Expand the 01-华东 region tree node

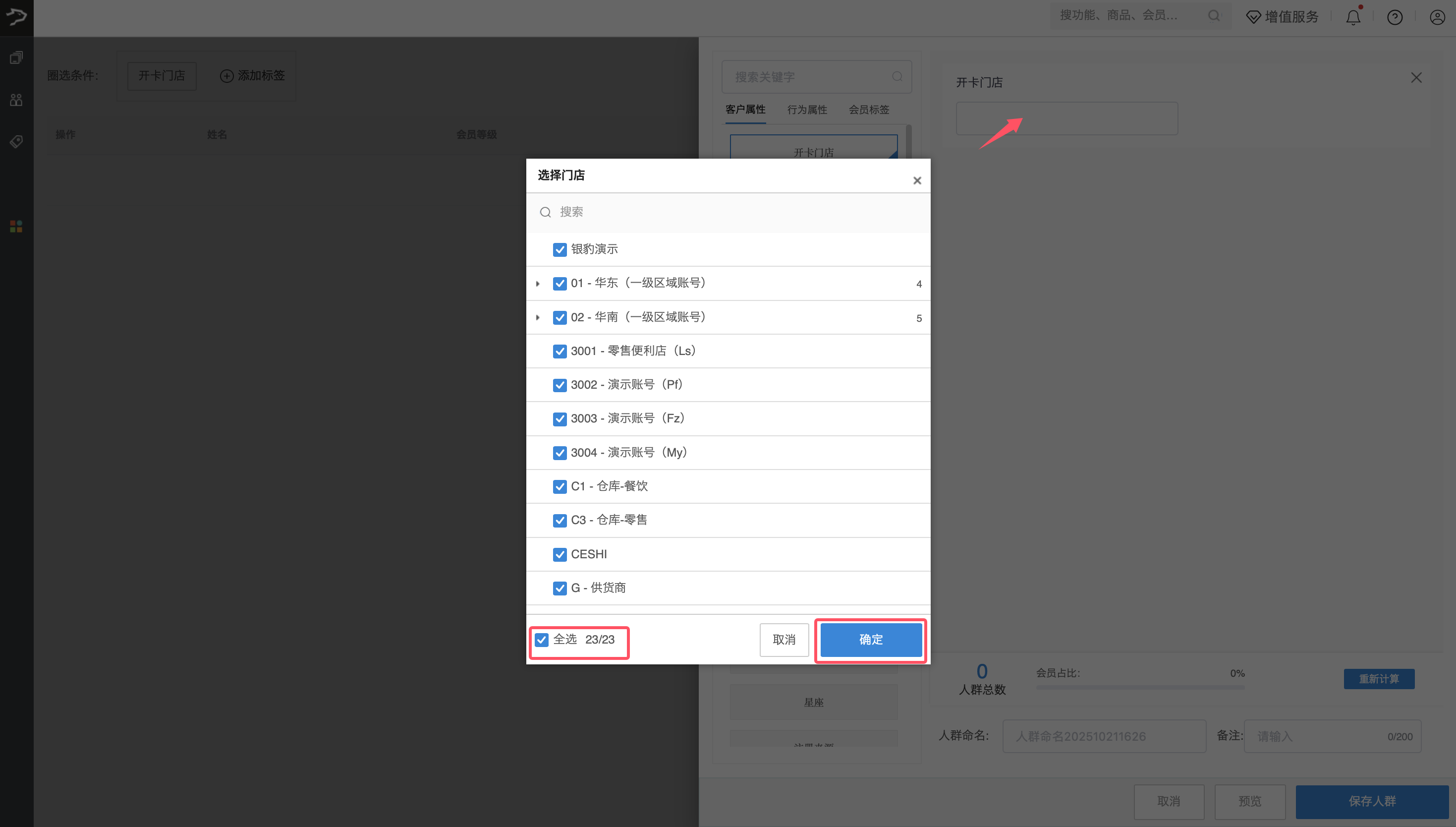538,284
